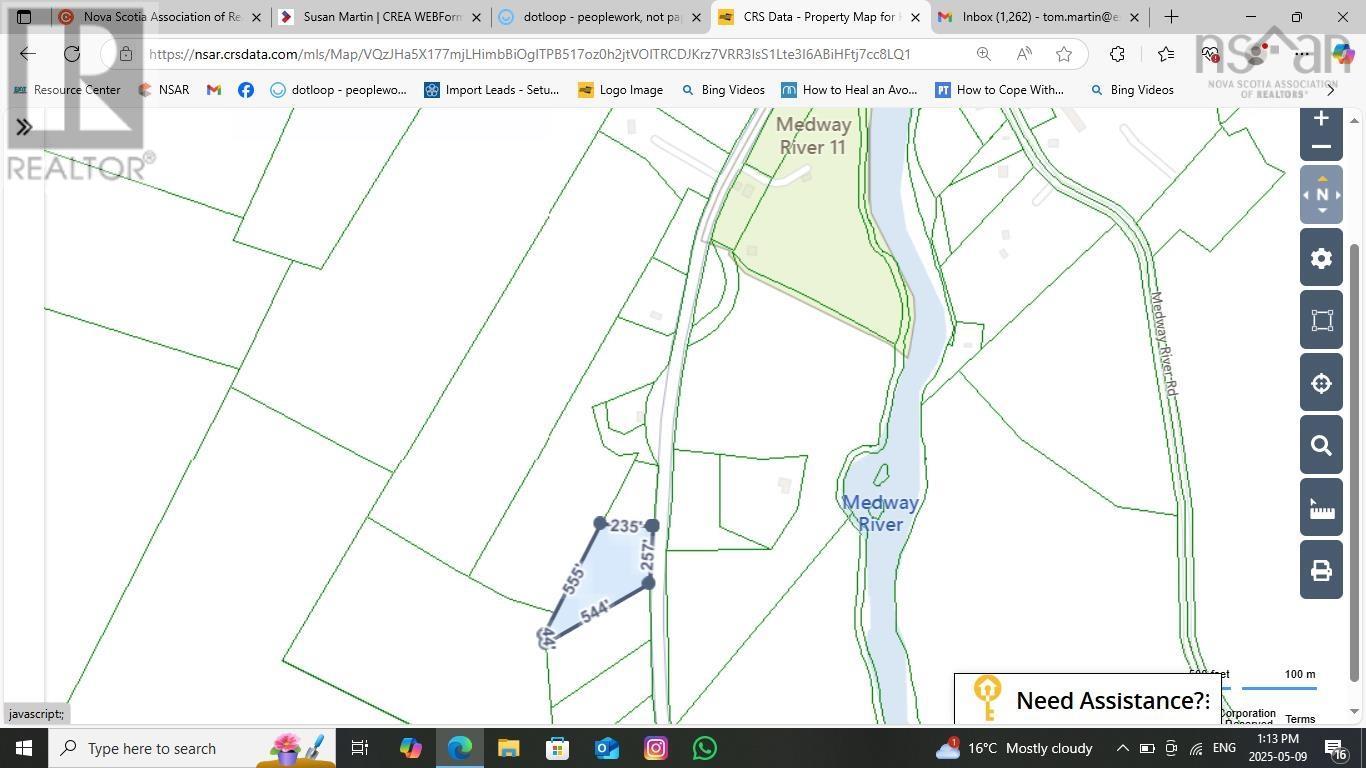The image size is (1366, 768).
Task: Open the map search magnifier tool
Action: pyautogui.click(x=1321, y=446)
